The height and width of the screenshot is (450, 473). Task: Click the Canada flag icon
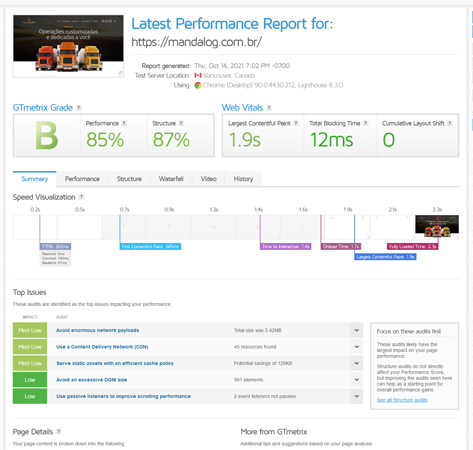pyautogui.click(x=198, y=76)
